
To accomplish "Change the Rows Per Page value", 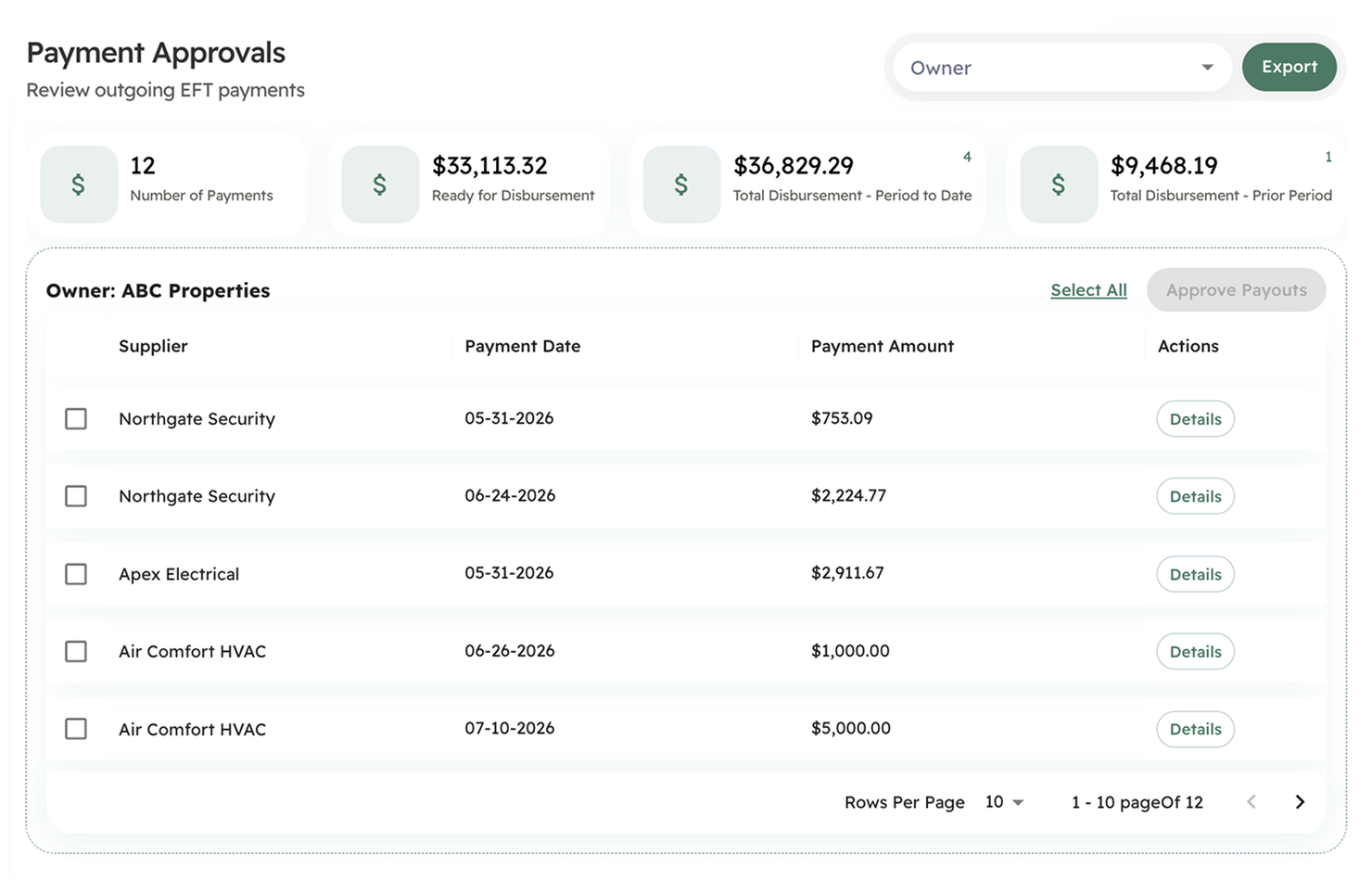I will (1004, 802).
